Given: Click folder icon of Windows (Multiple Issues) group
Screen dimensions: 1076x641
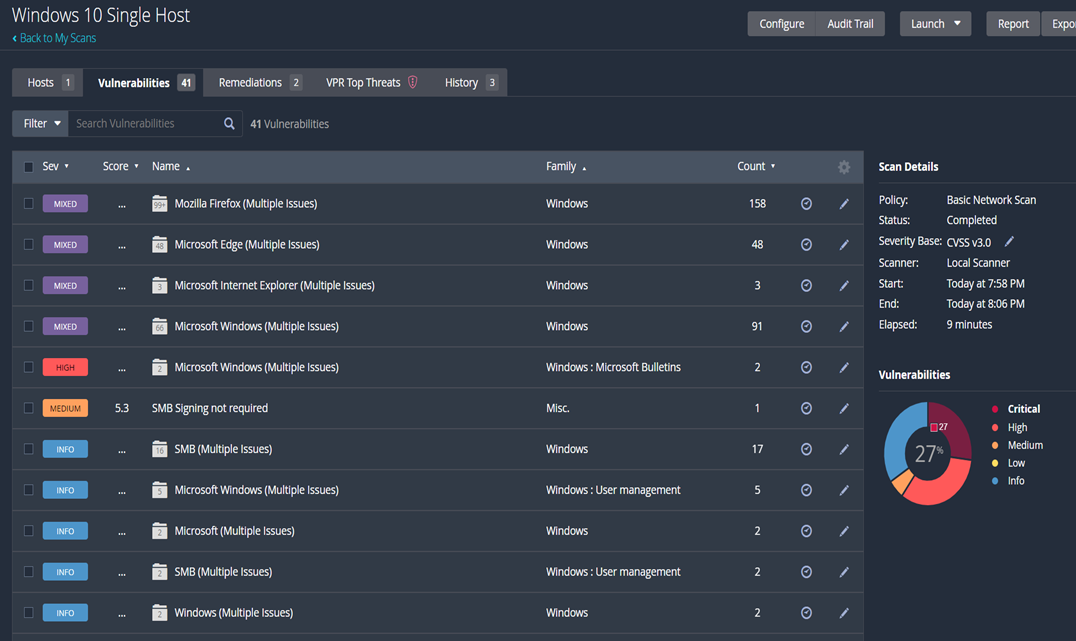Looking at the screenshot, I should [x=159, y=613].
